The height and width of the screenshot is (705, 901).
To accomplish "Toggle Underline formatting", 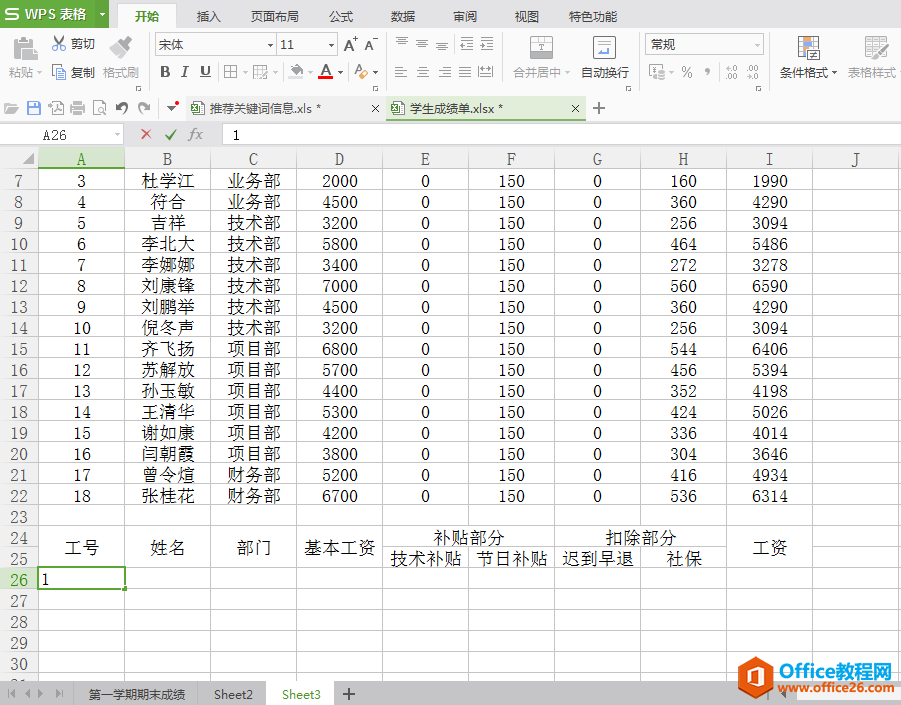I will pyautogui.click(x=205, y=72).
